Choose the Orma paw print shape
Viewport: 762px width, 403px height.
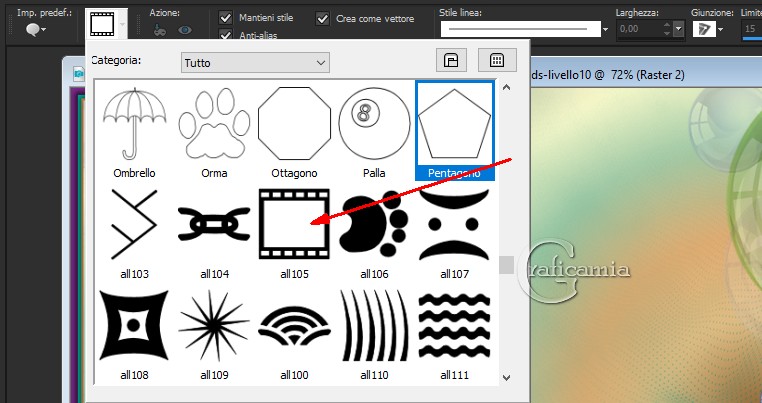click(x=214, y=126)
